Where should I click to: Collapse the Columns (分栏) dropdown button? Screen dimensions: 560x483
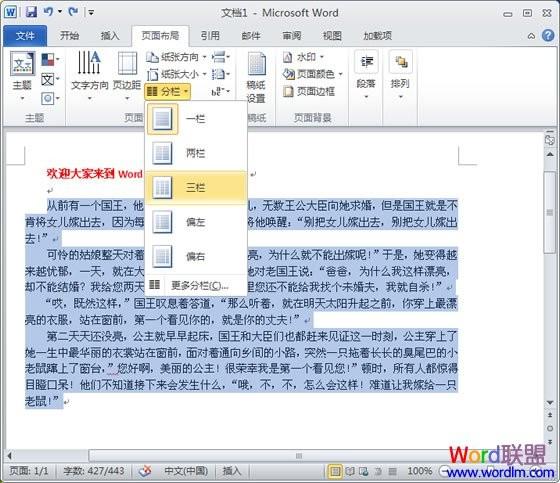click(168, 92)
